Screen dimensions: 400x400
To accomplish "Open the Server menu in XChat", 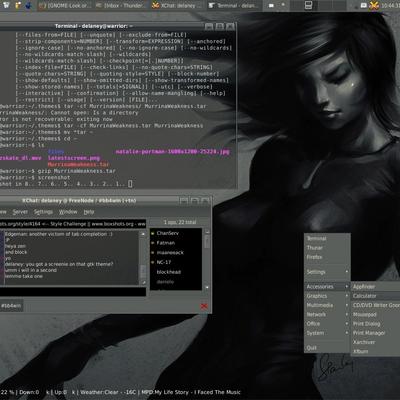I will pyautogui.click(x=20, y=212).
